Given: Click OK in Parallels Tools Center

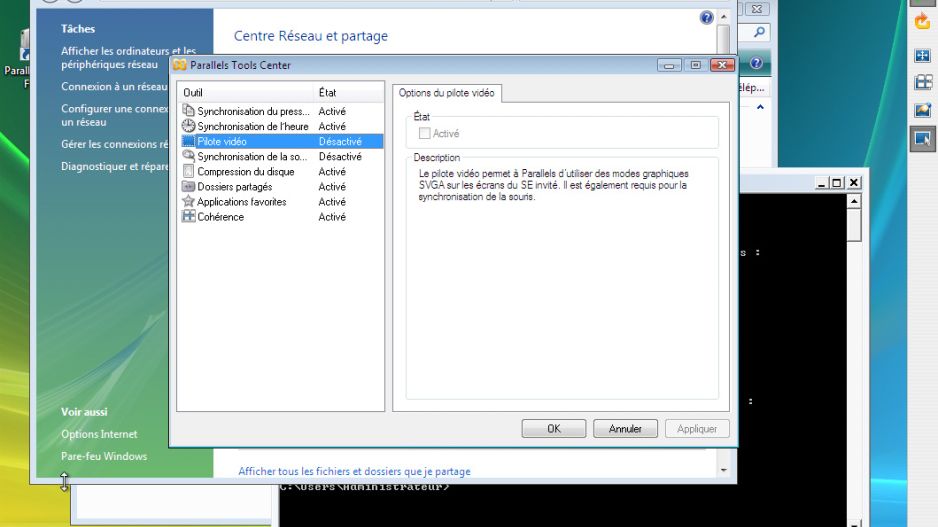Looking at the screenshot, I should pyautogui.click(x=554, y=428).
